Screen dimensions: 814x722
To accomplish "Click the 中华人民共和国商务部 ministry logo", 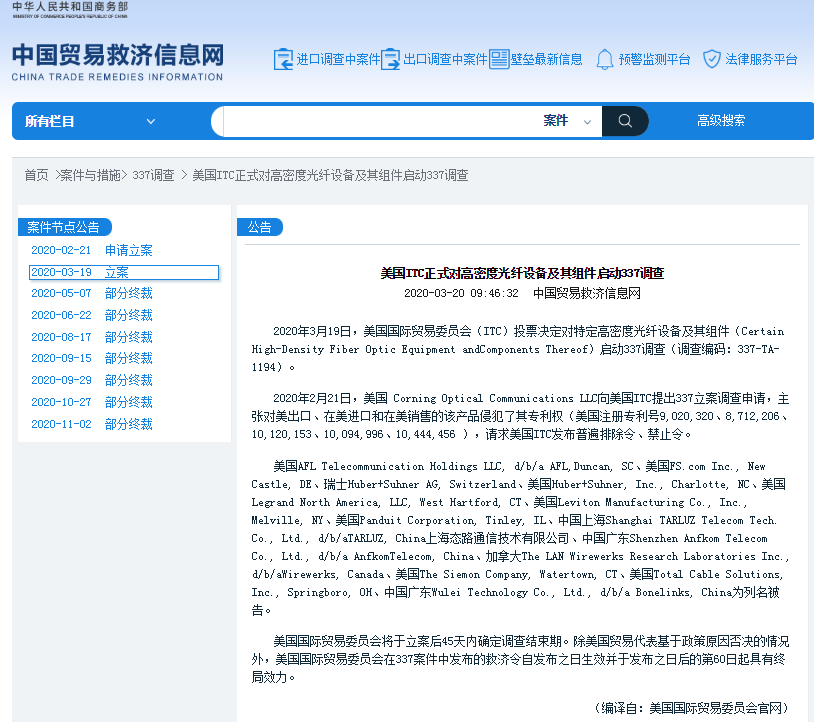I will (x=70, y=9).
